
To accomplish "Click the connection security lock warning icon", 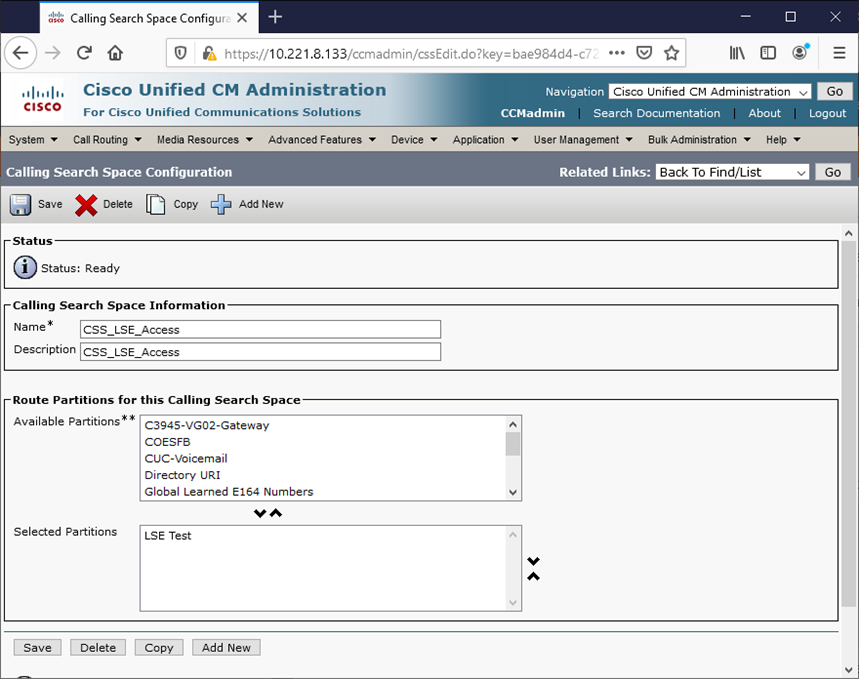I will click(x=209, y=53).
